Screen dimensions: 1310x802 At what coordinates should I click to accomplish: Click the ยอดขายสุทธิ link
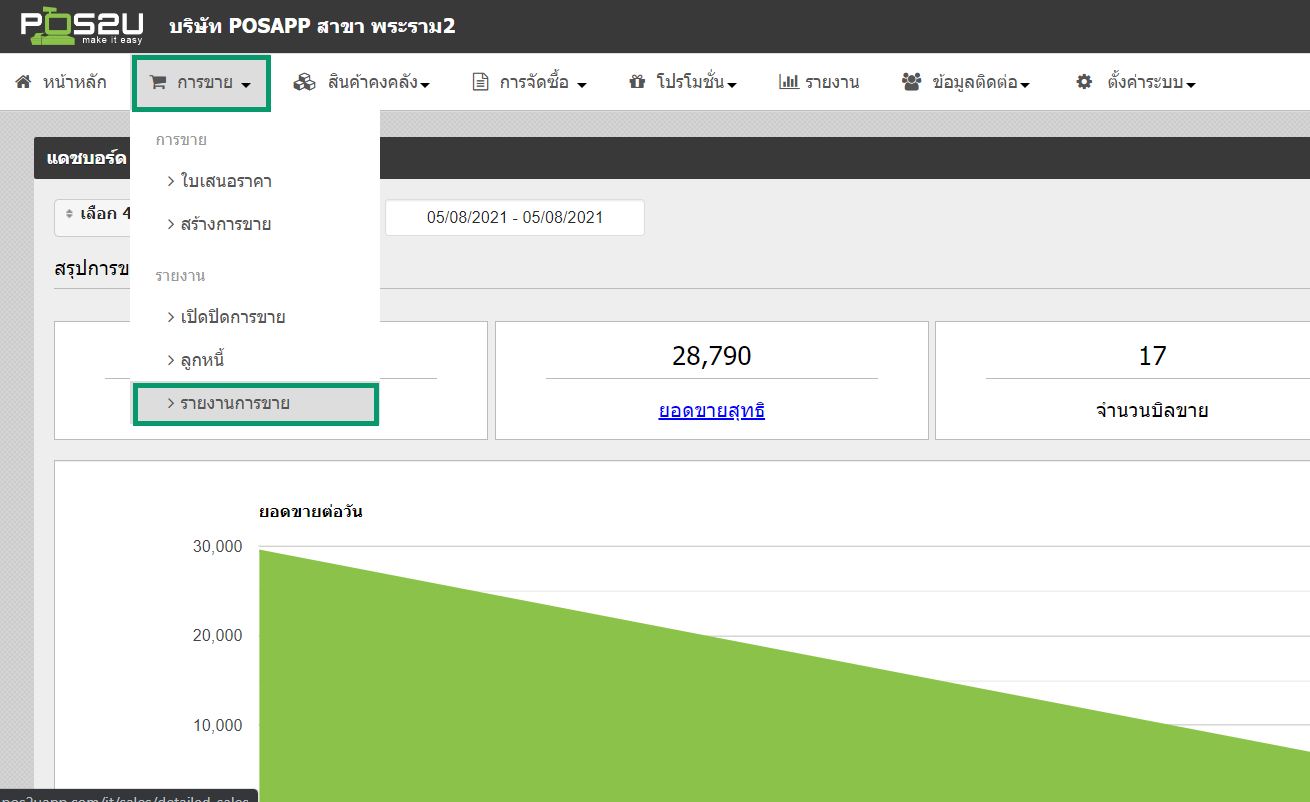click(x=712, y=410)
